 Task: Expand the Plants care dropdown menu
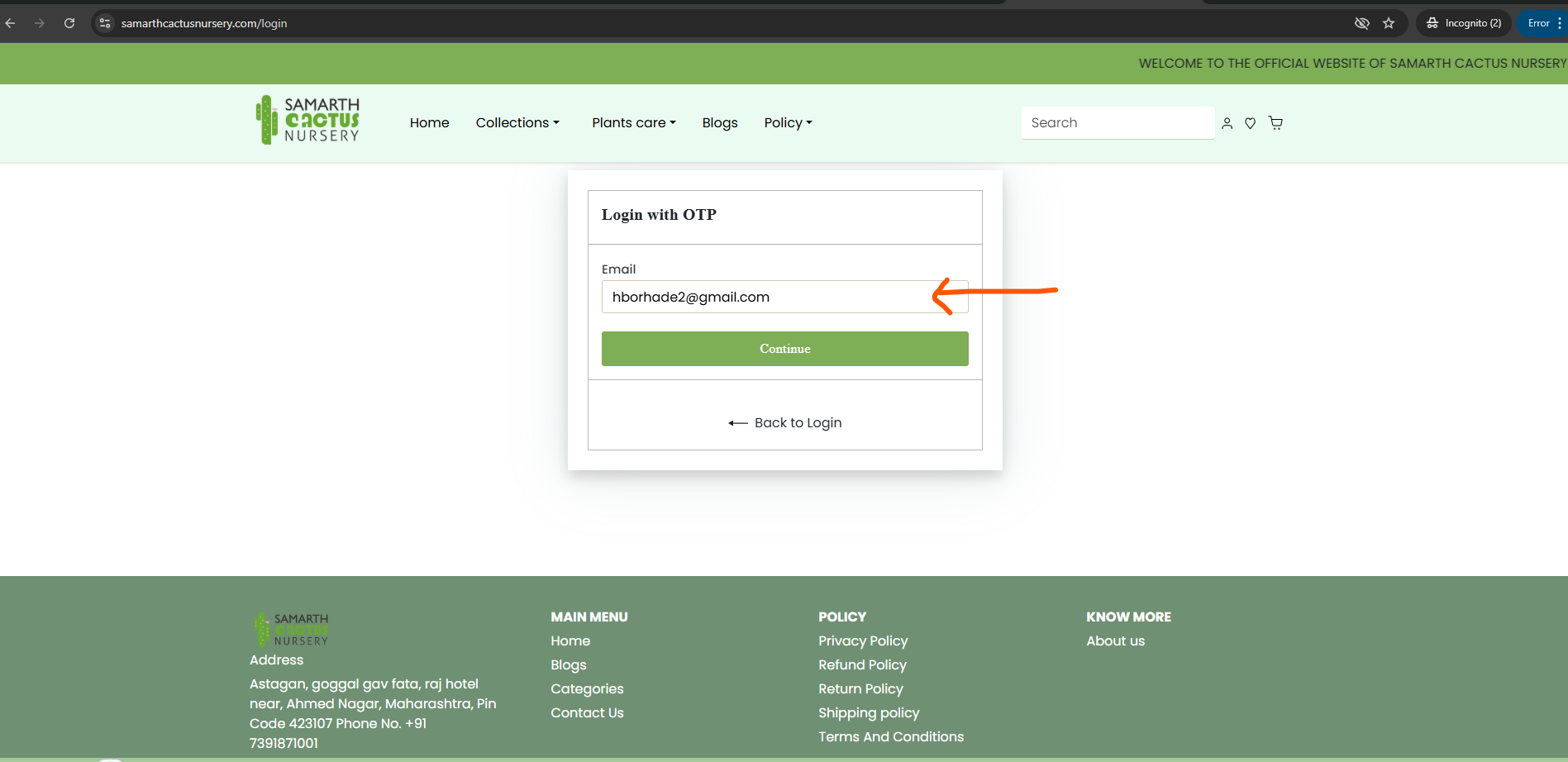pyautogui.click(x=634, y=122)
